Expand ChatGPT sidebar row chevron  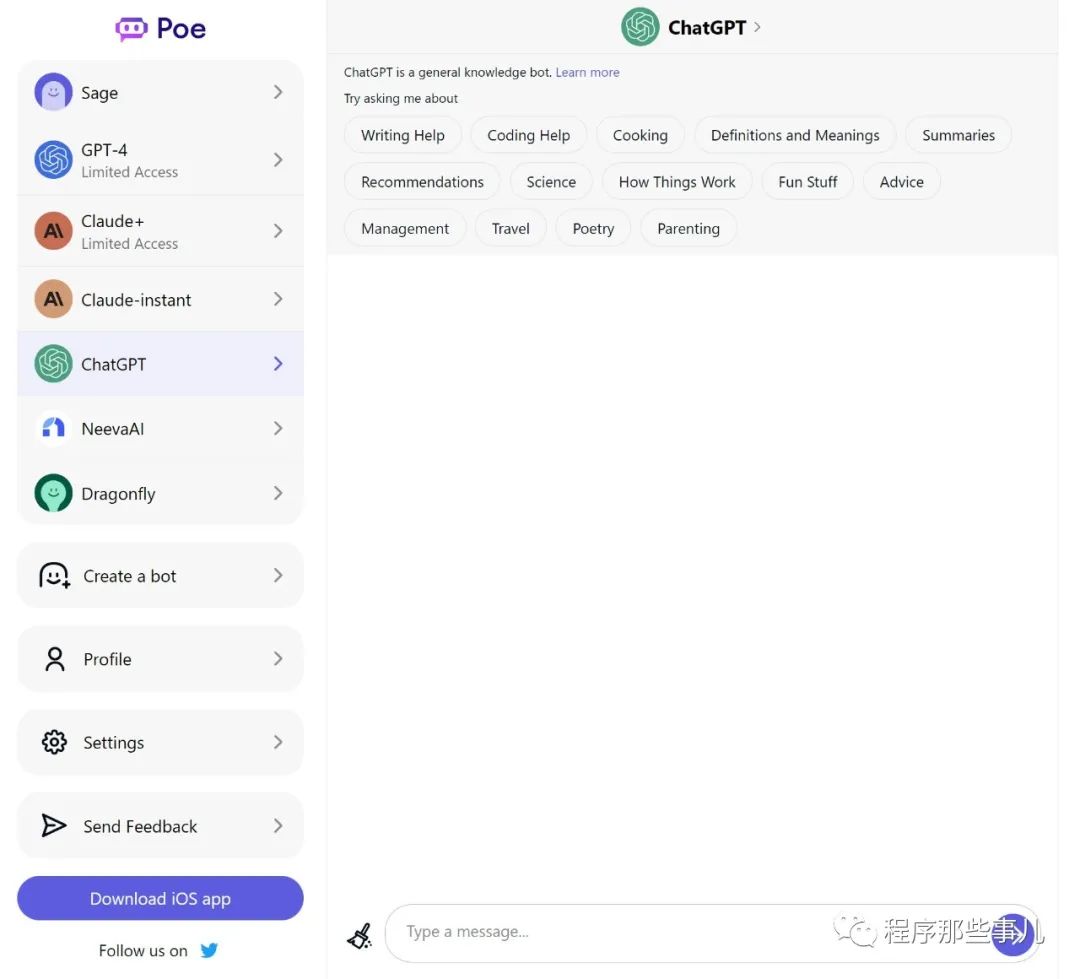pyautogui.click(x=278, y=364)
